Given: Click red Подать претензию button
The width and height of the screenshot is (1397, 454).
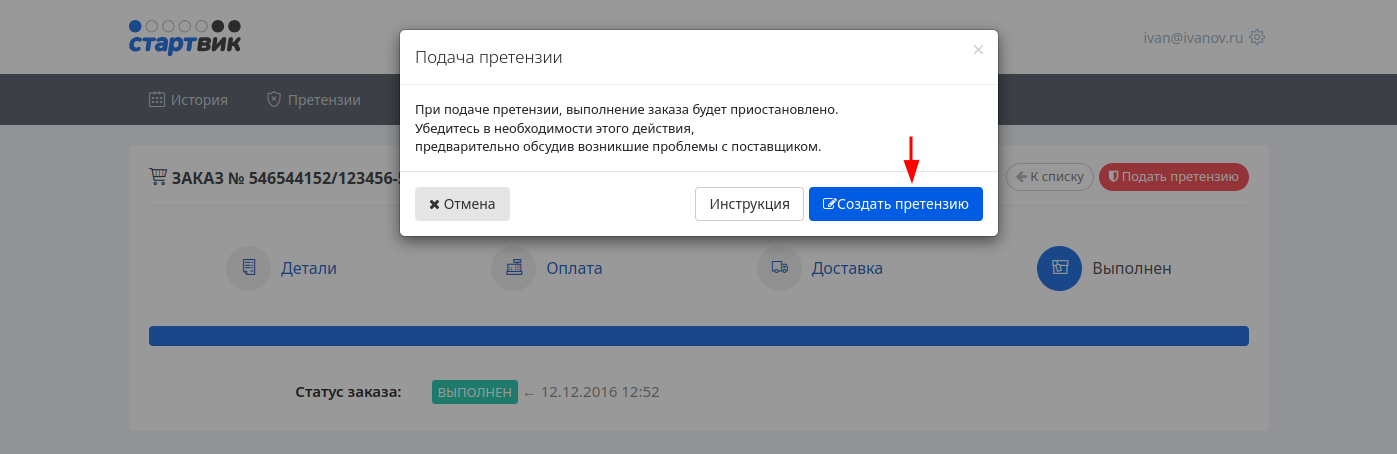Looking at the screenshot, I should coord(1173,177).
